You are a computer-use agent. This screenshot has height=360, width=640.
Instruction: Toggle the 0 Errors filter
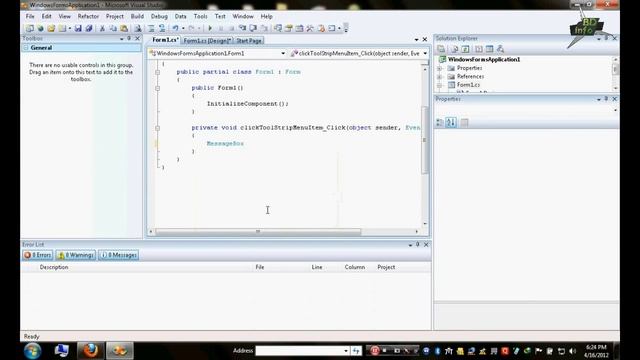tap(38, 255)
